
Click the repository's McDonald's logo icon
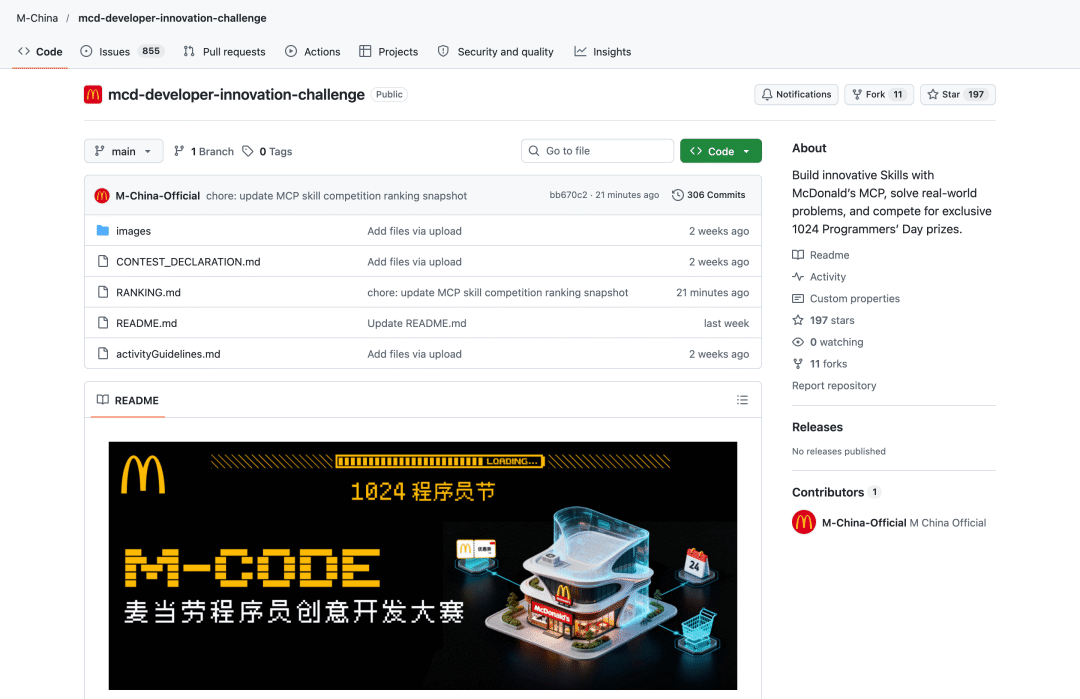[93, 94]
